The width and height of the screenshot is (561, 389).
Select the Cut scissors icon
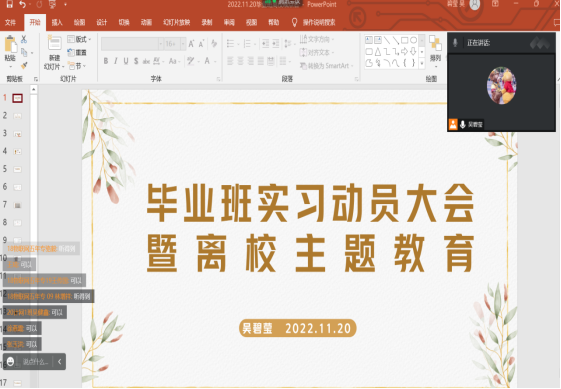point(24,39)
